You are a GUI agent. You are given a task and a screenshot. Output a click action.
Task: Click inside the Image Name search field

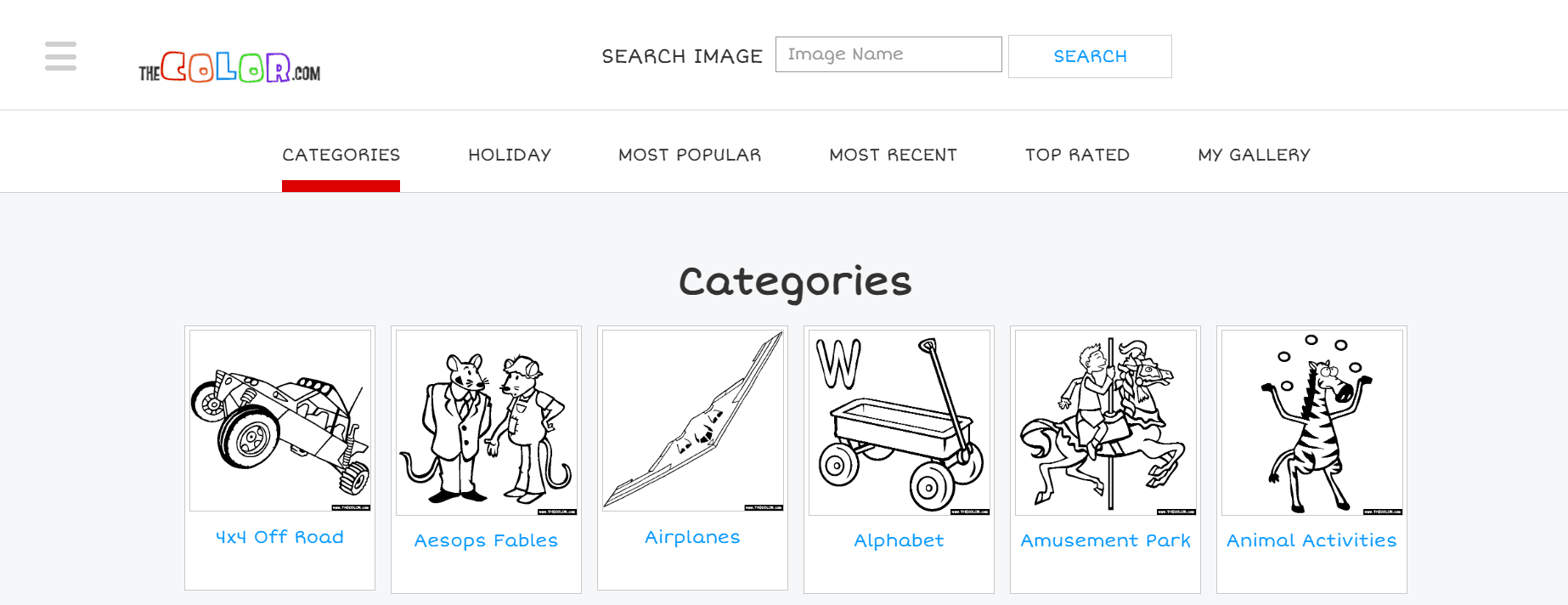[888, 54]
